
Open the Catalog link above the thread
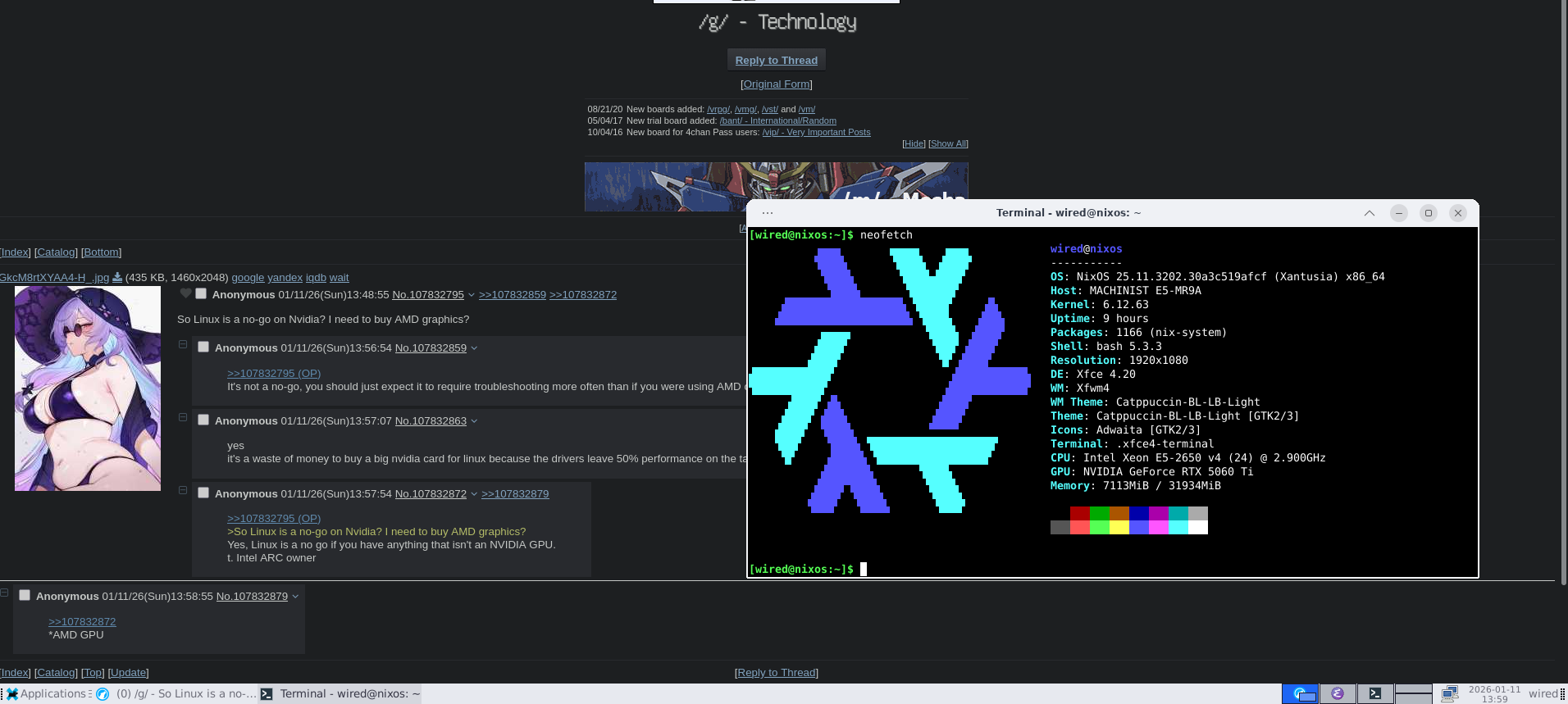pos(56,252)
